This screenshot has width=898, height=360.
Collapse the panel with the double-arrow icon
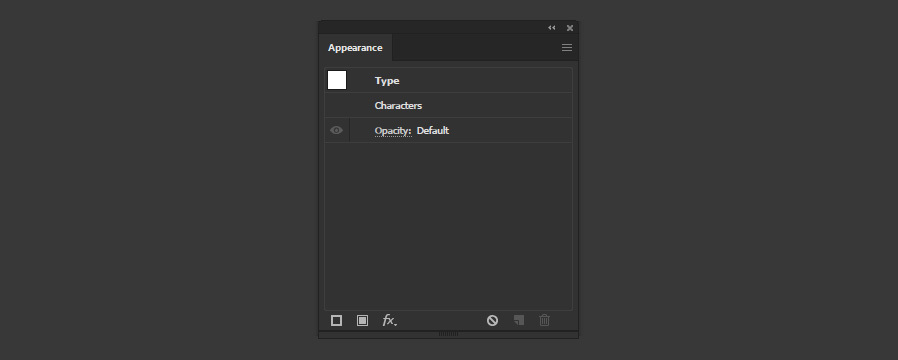point(552,27)
